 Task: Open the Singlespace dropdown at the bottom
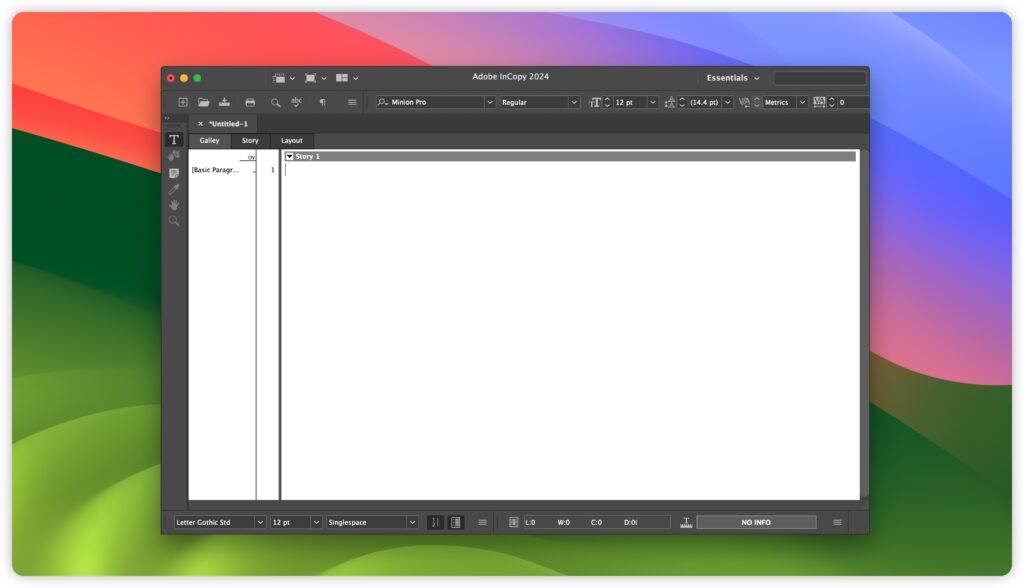pos(371,521)
